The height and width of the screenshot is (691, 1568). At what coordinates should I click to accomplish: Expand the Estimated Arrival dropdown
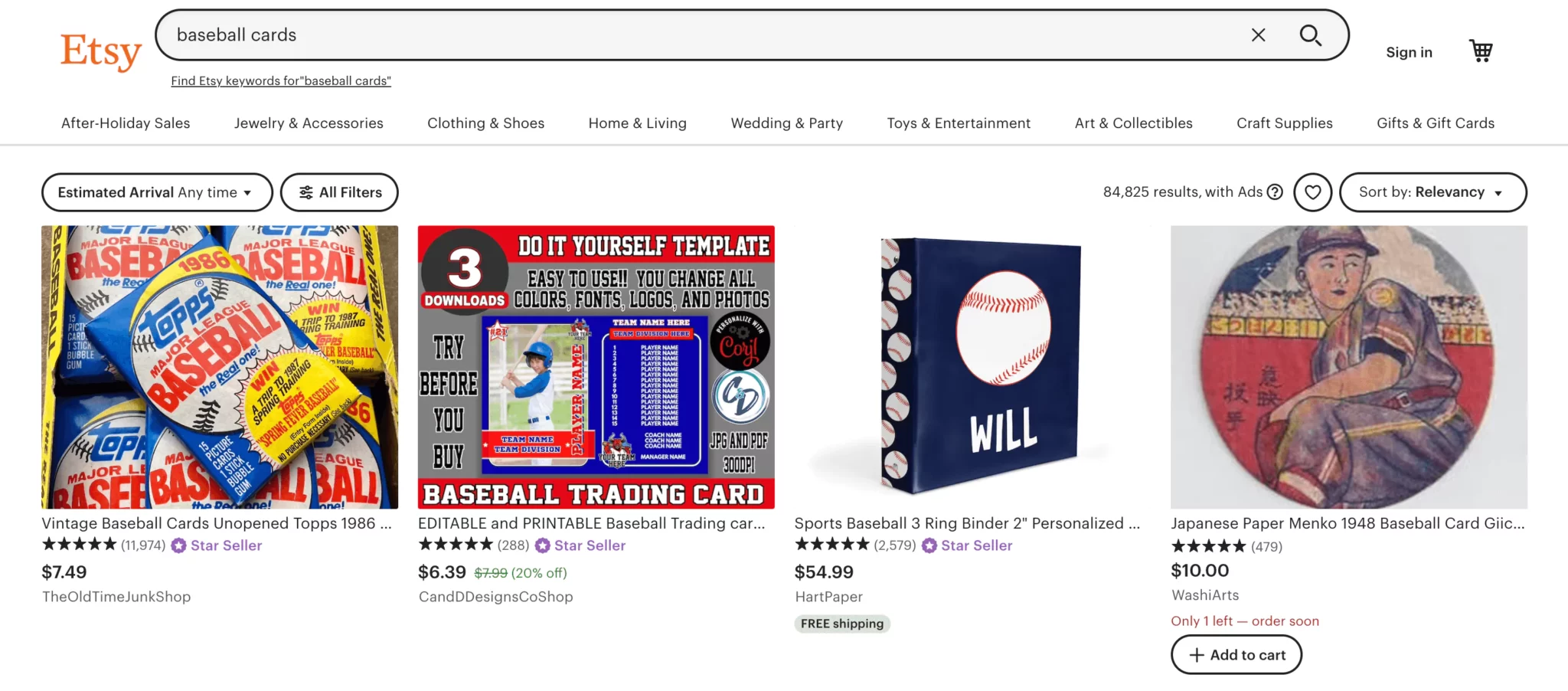(x=157, y=192)
